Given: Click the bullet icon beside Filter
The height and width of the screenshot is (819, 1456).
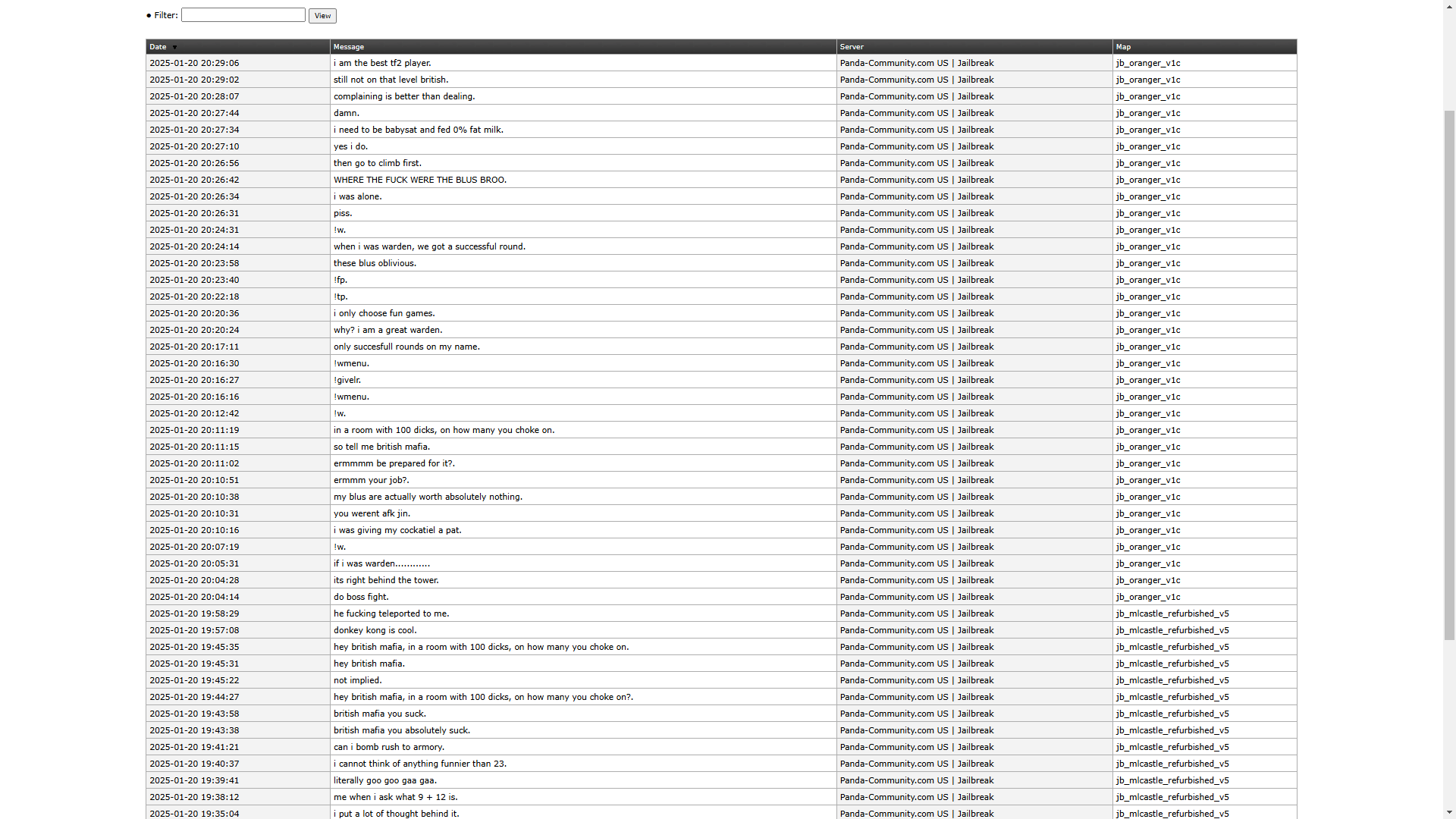Looking at the screenshot, I should 149,15.
